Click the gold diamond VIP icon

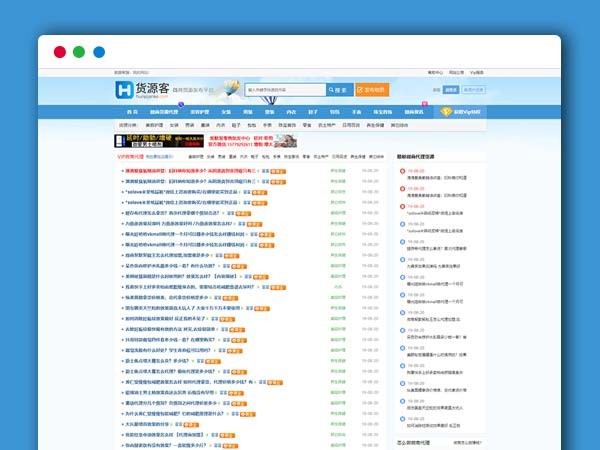[446, 112]
